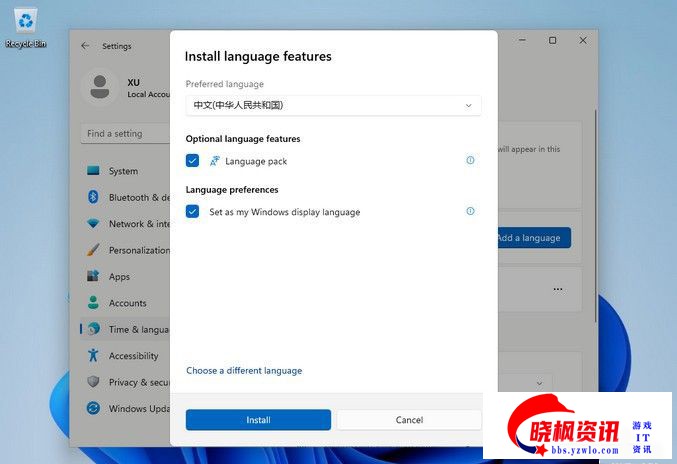Viewport: 677px width, 464px height.
Task: Click the info icon beside display language option
Action: [x=470, y=211]
